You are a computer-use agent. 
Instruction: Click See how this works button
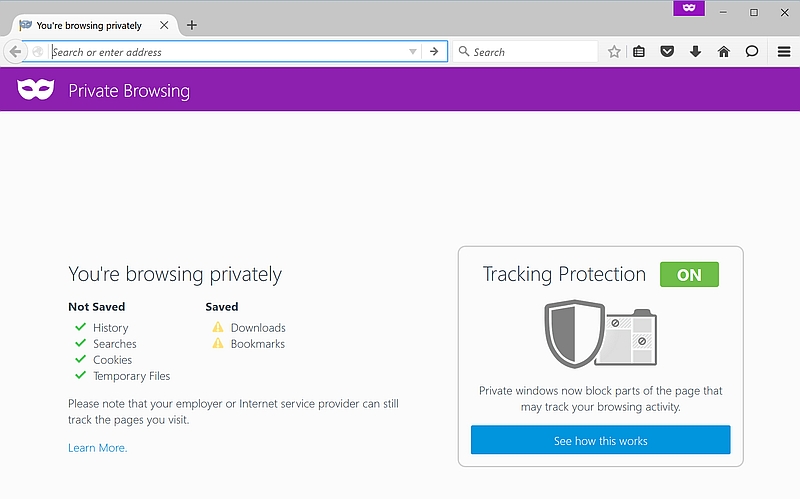point(601,440)
